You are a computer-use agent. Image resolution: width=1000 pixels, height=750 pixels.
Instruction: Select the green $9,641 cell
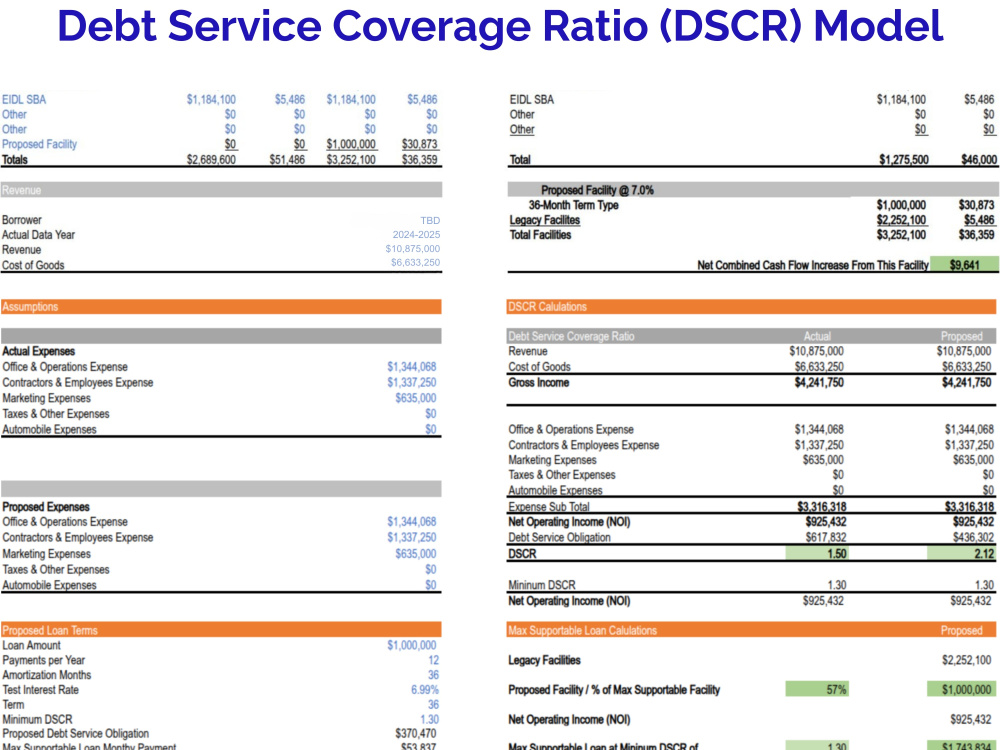(x=964, y=265)
